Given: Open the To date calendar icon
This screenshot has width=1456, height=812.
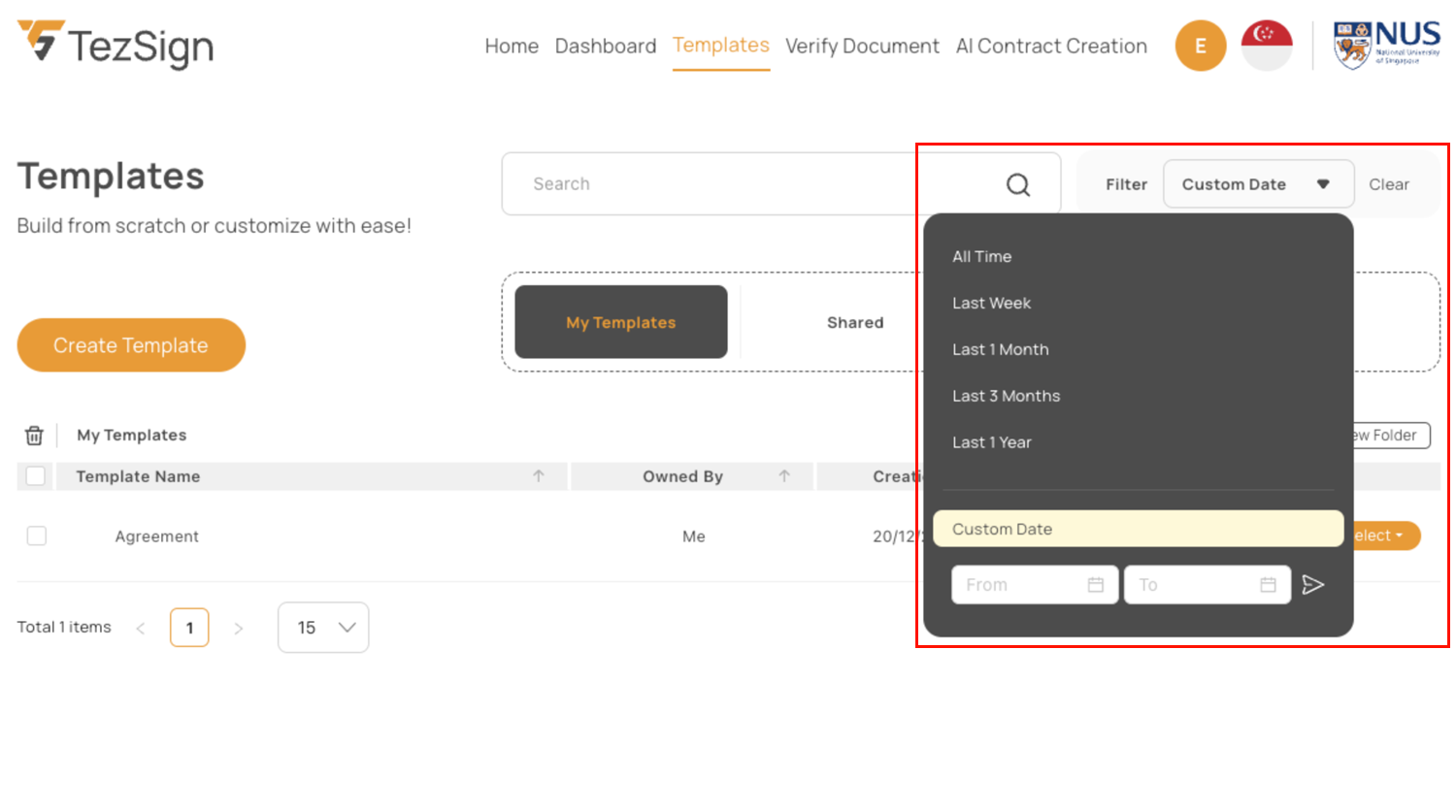Looking at the screenshot, I should coord(1268,585).
